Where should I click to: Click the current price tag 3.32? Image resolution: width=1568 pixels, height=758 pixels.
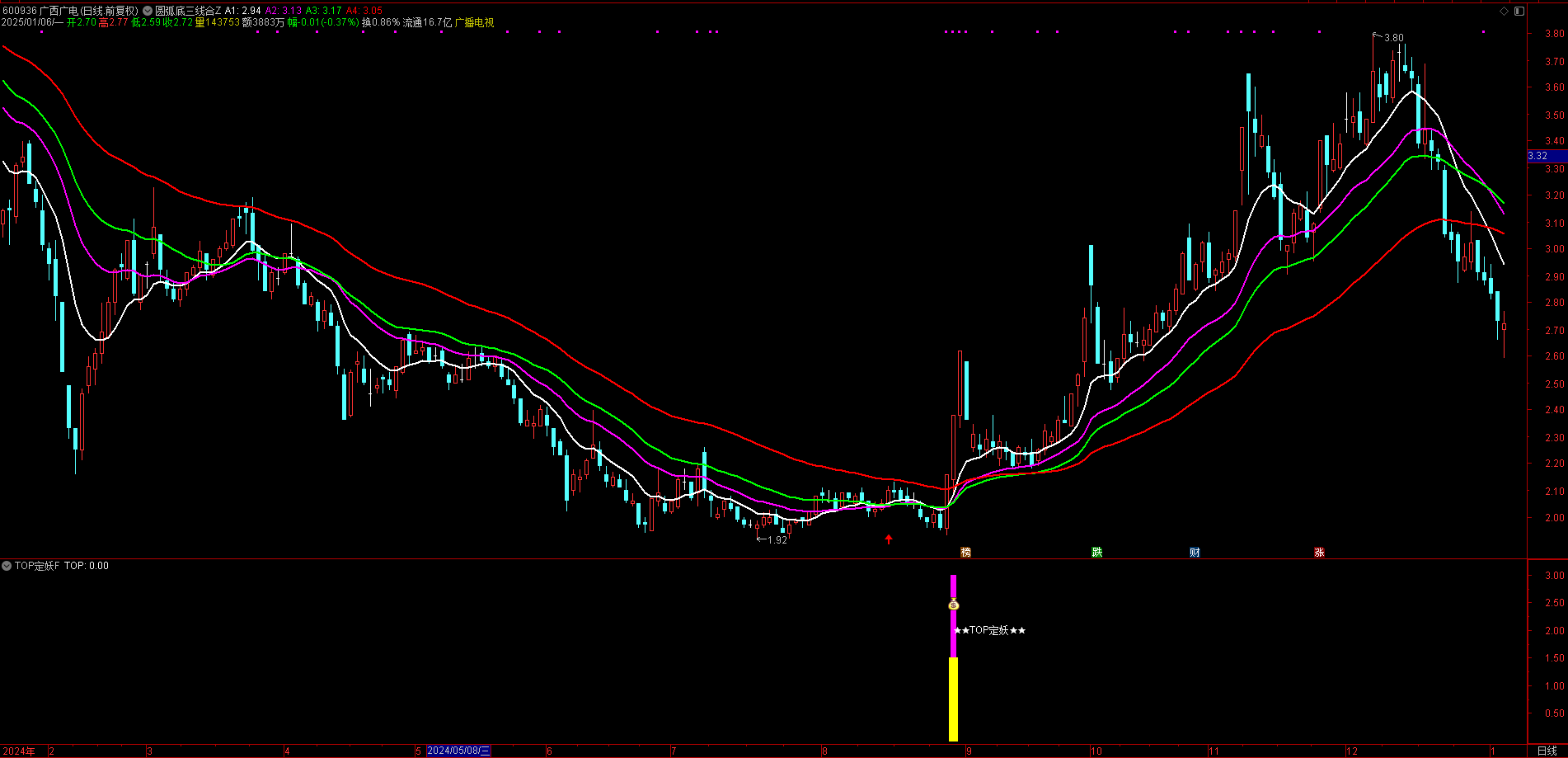[1547, 156]
